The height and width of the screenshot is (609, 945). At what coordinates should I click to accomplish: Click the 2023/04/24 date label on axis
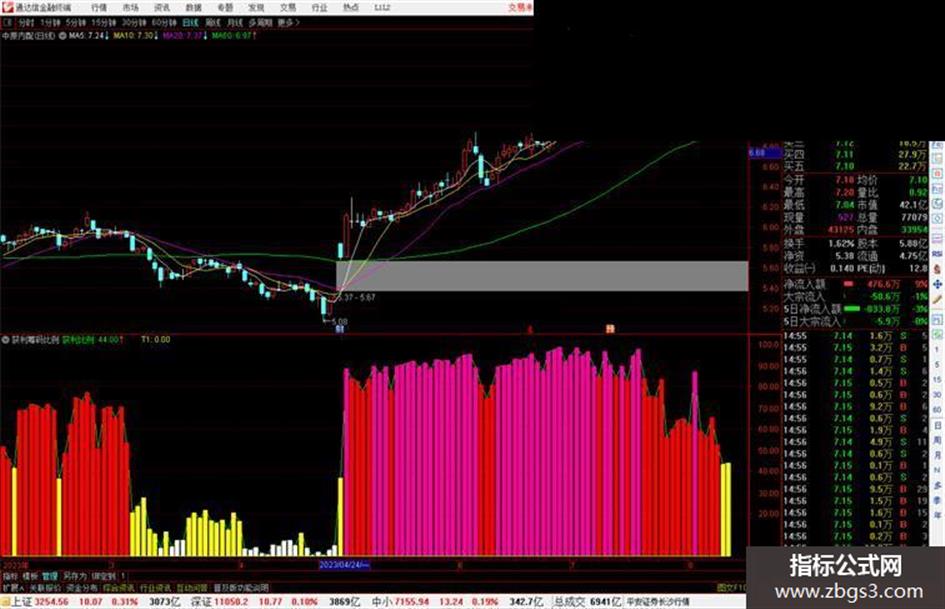[344, 565]
